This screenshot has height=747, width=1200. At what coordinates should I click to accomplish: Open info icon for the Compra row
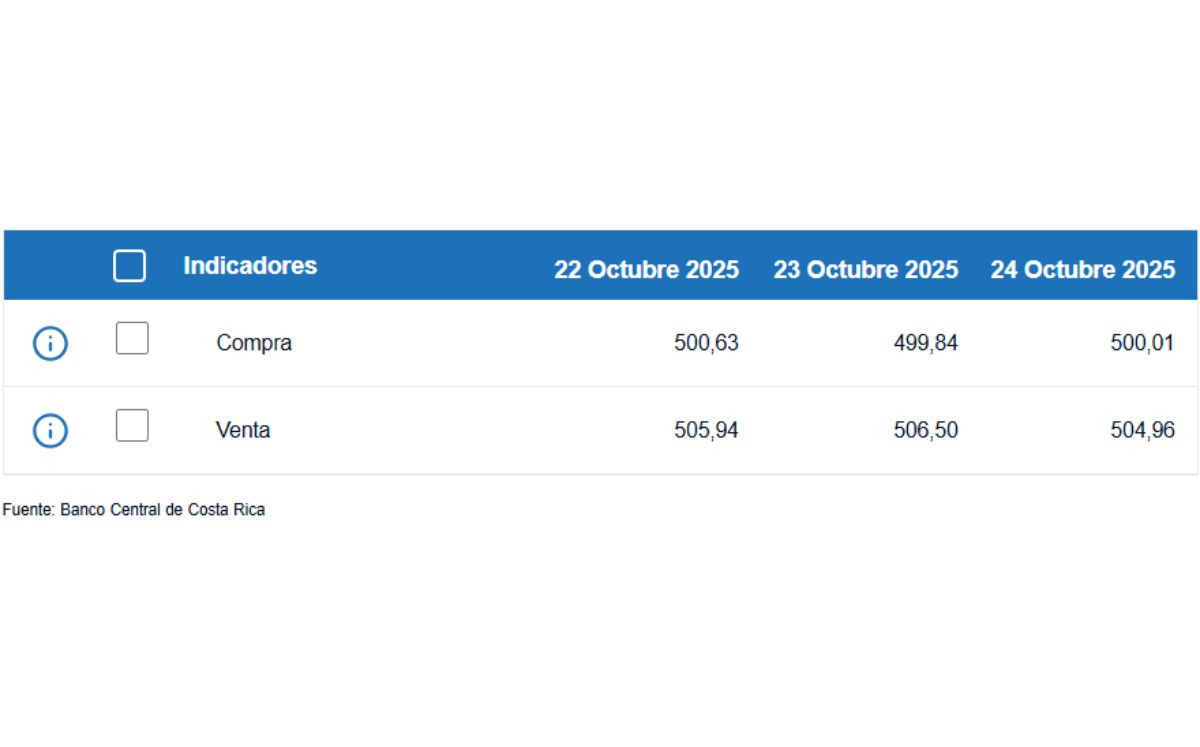point(50,344)
